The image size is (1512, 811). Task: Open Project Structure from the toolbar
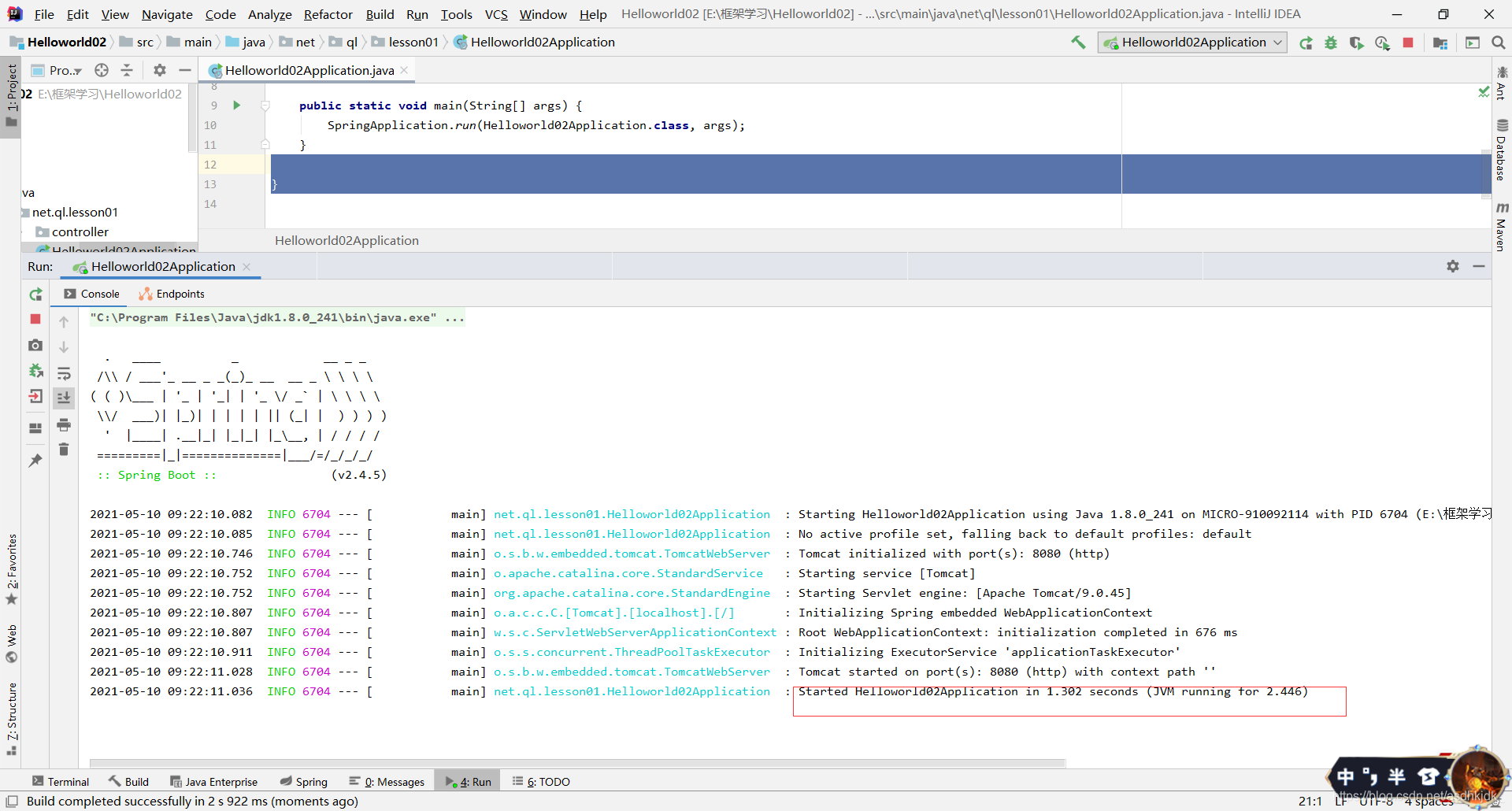point(1440,43)
